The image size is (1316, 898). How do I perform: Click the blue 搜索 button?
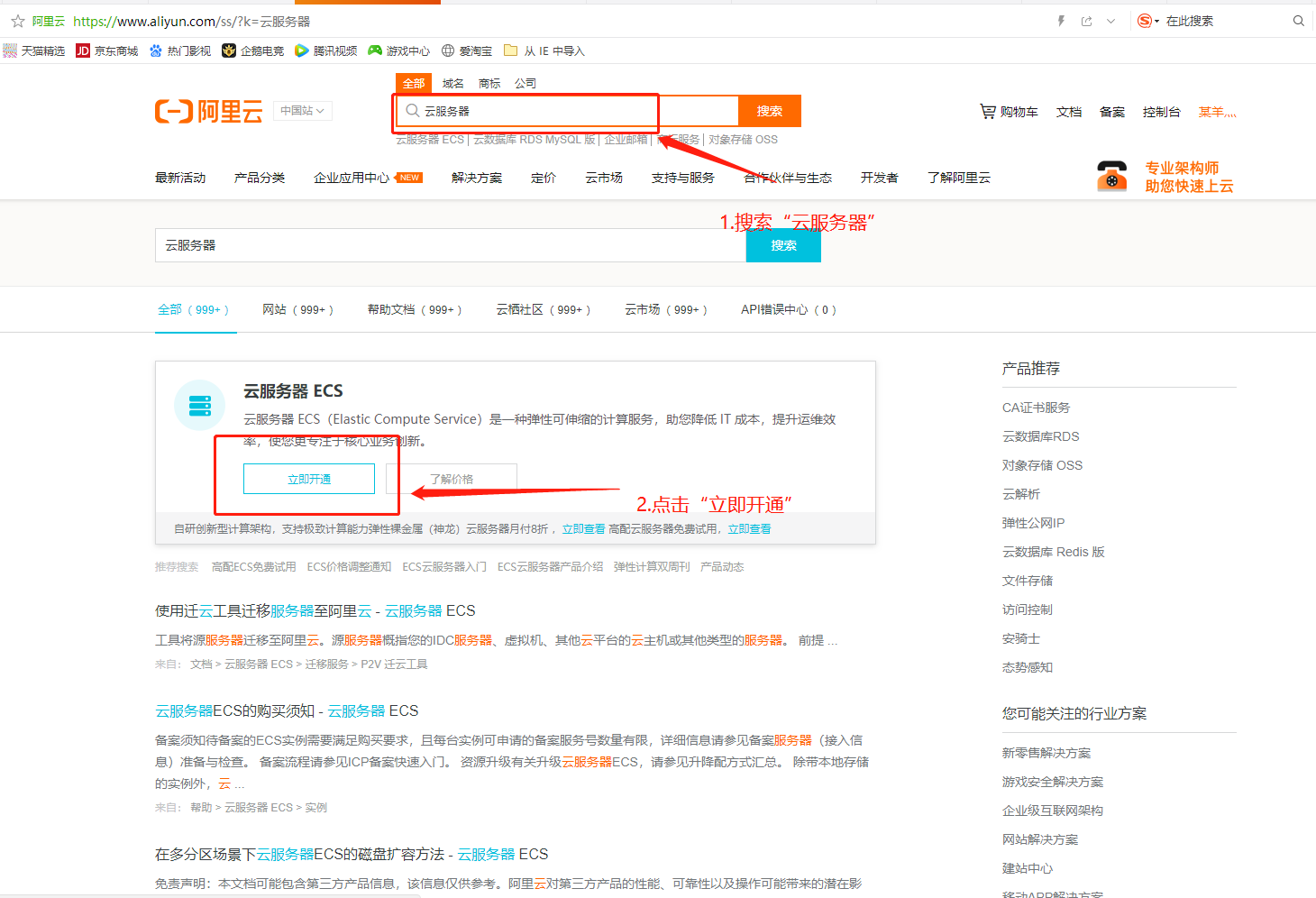[x=783, y=245]
